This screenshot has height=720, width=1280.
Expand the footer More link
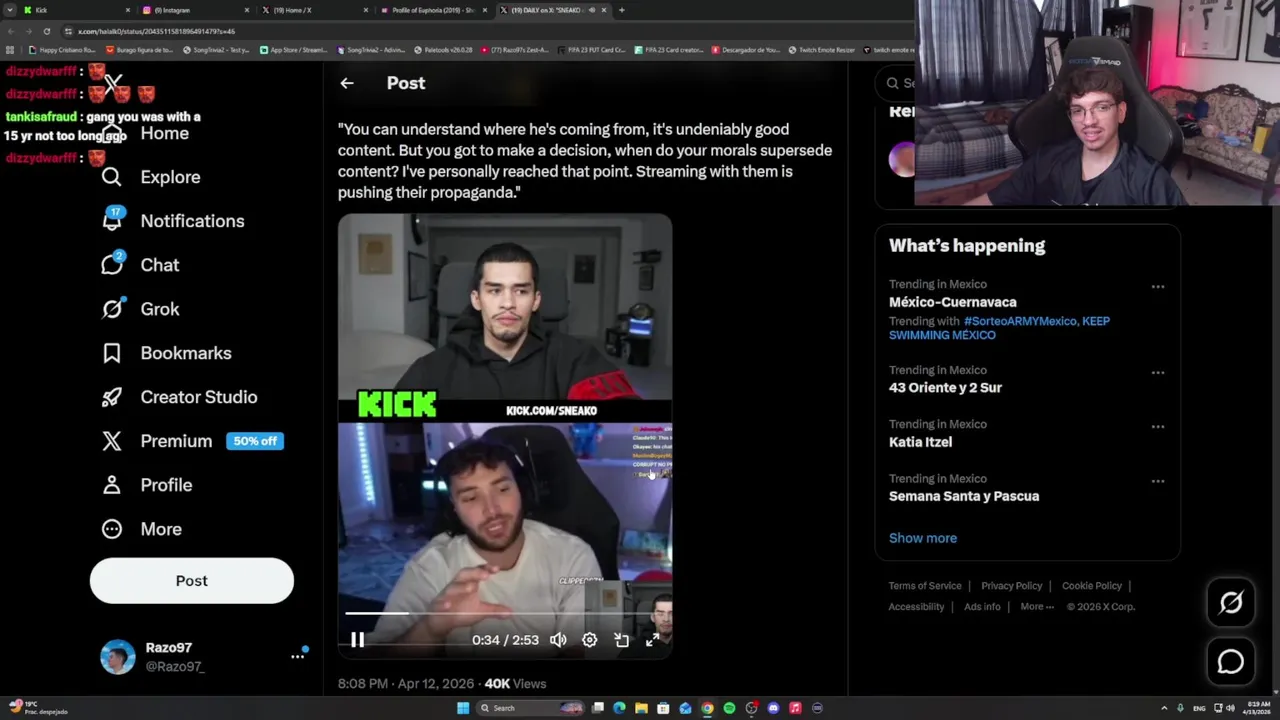click(x=1037, y=607)
